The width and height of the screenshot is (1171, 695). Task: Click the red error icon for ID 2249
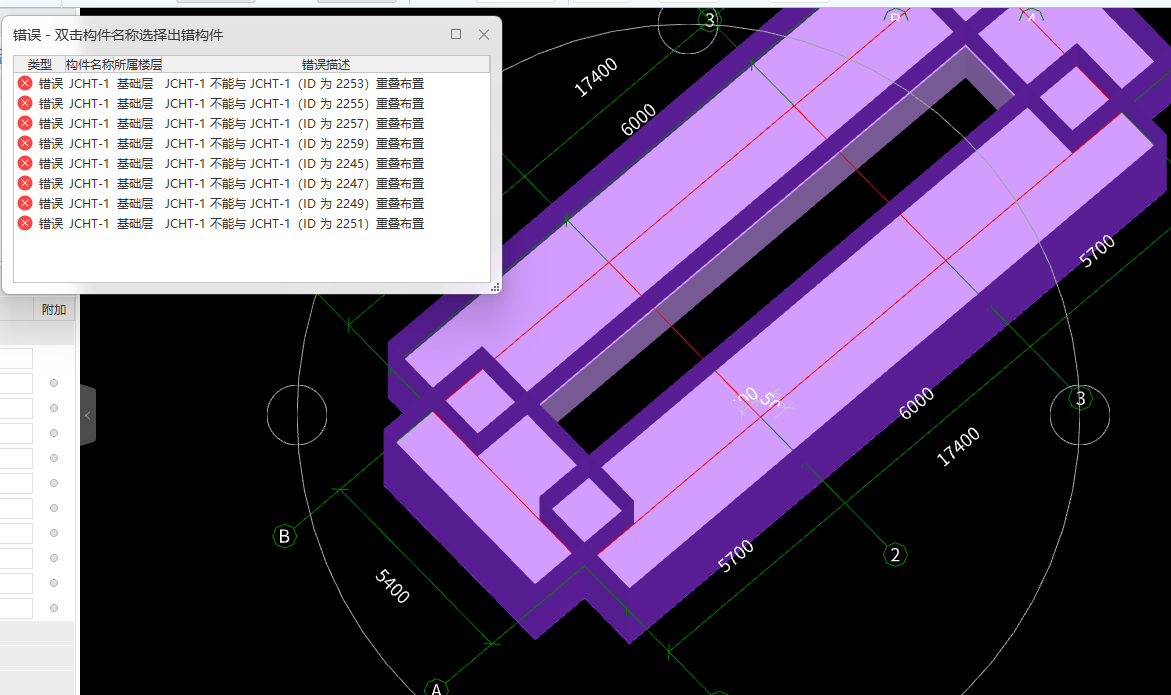coord(25,203)
